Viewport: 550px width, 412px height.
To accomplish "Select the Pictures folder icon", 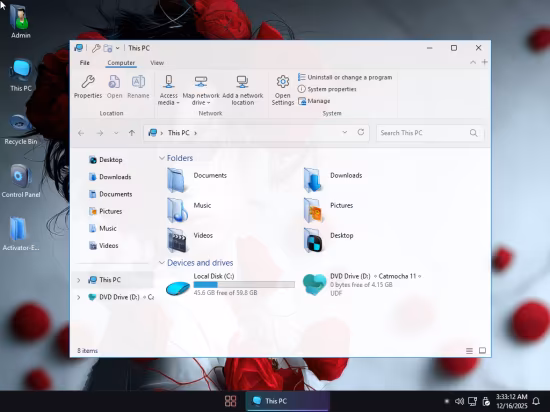I will 313,210.
